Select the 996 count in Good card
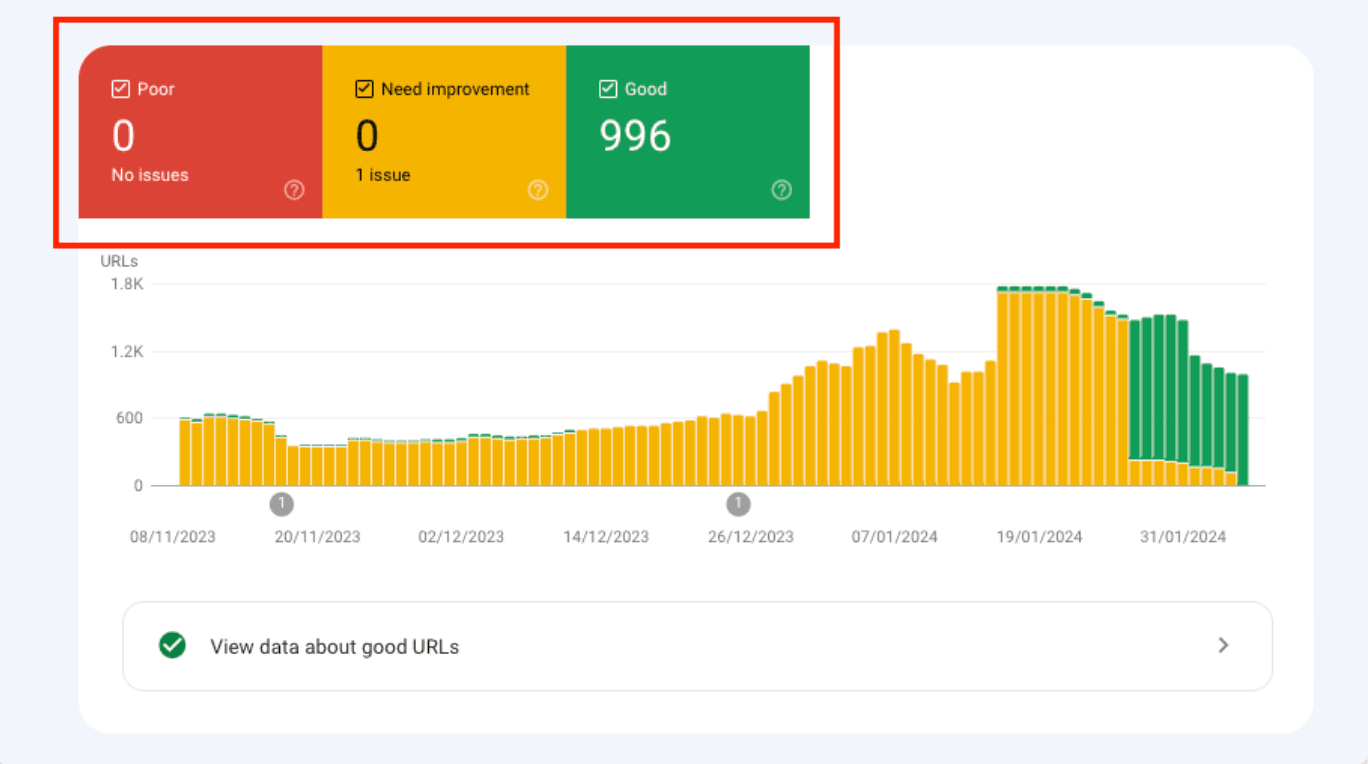The width and height of the screenshot is (1368, 764). point(635,136)
